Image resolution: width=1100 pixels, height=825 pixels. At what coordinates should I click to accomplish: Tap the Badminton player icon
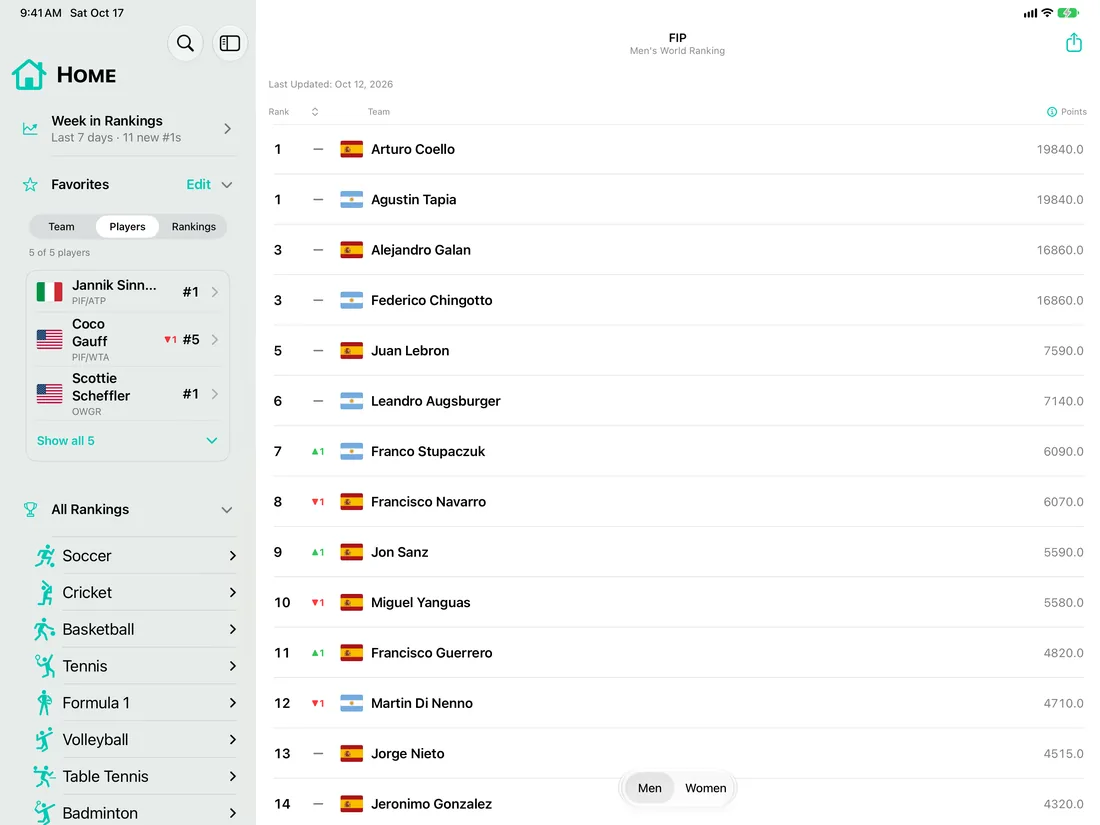(x=44, y=813)
